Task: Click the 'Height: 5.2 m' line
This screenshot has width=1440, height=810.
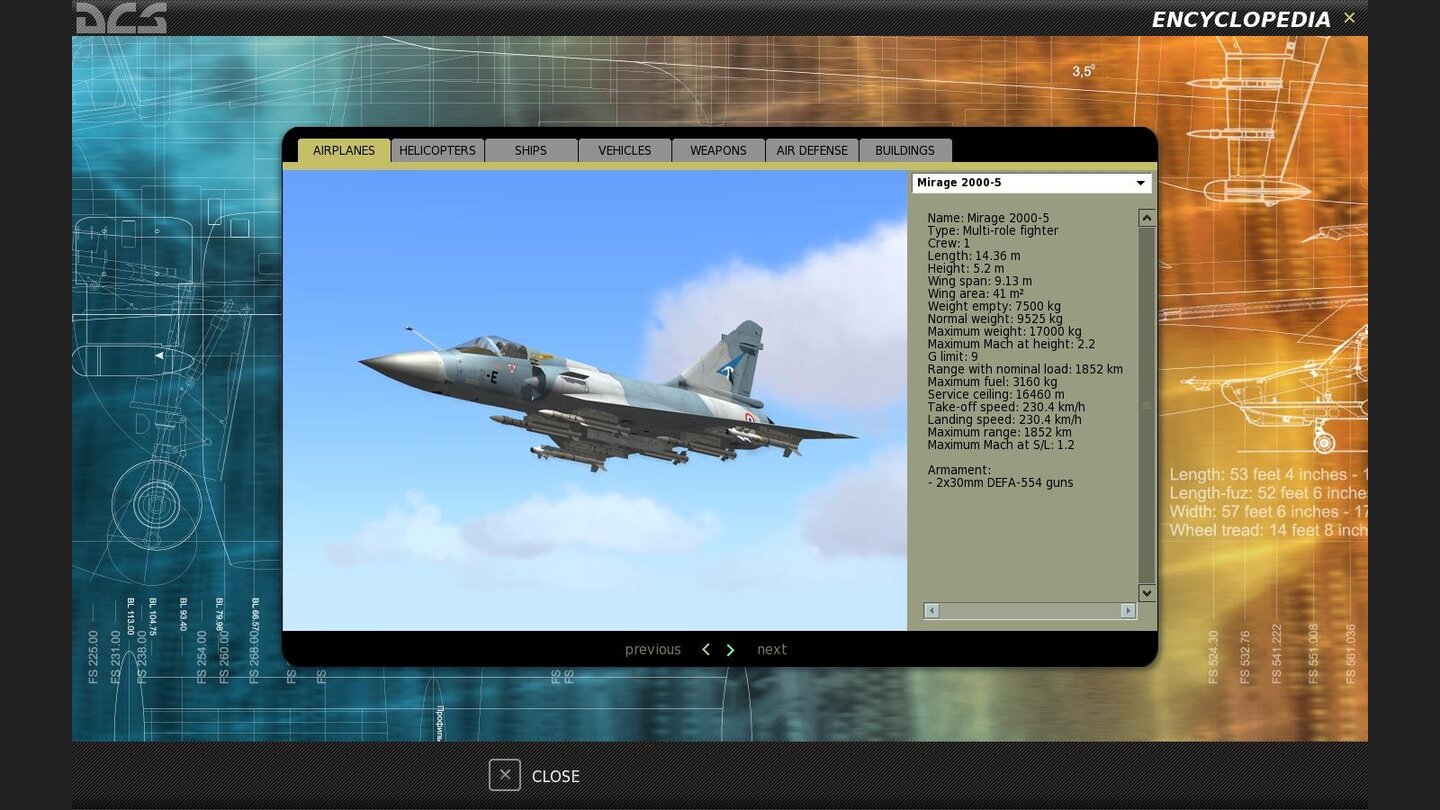Action: (965, 268)
